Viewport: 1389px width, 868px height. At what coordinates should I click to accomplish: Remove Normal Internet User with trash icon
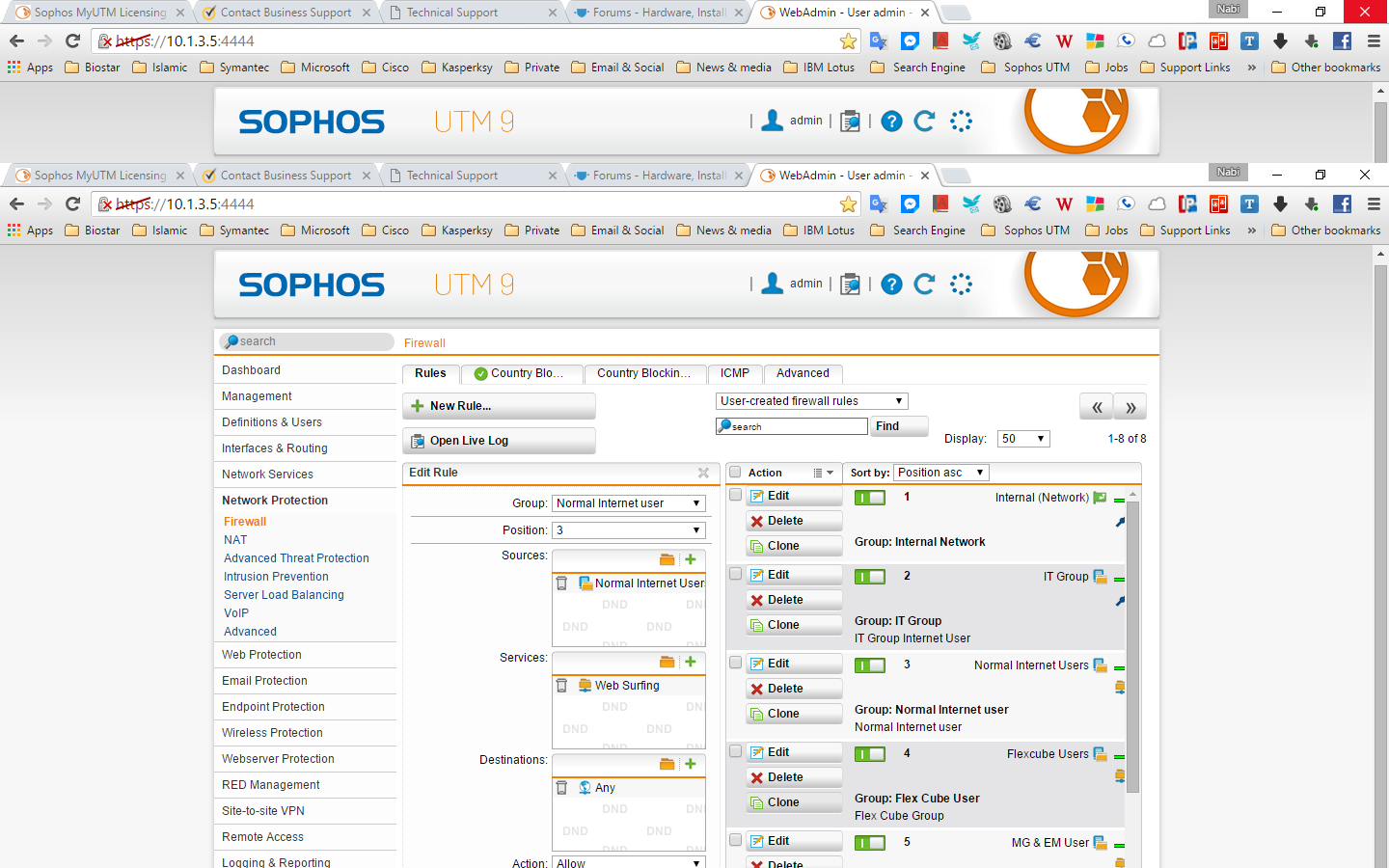pyautogui.click(x=561, y=583)
